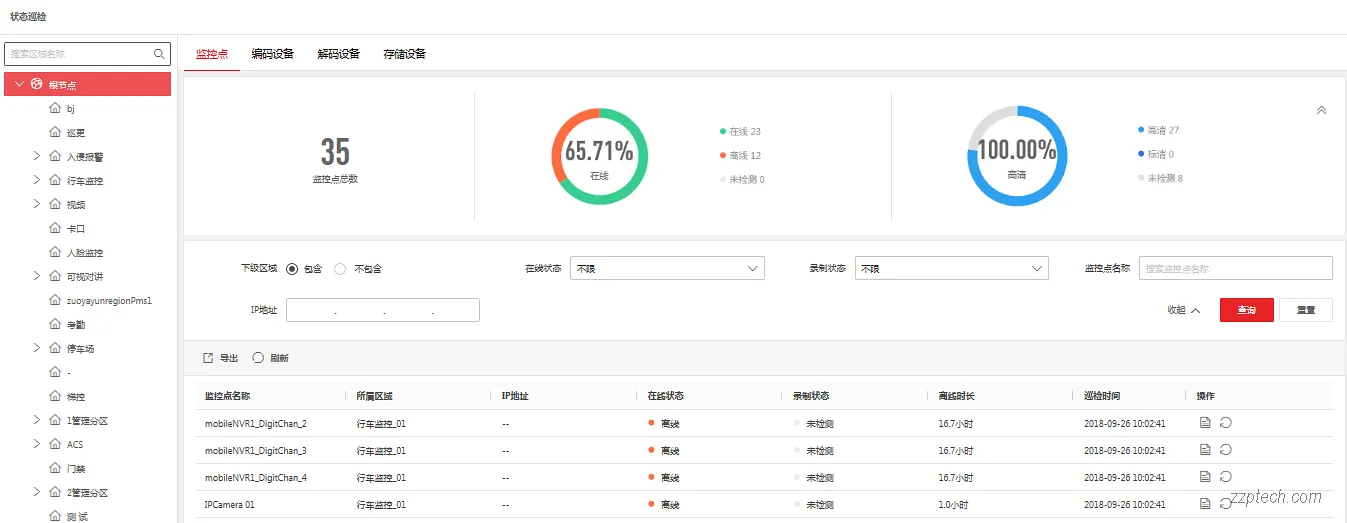The height and width of the screenshot is (523, 1347).
Task: Click the house icon beside 考勤
Action: [x=55, y=324]
